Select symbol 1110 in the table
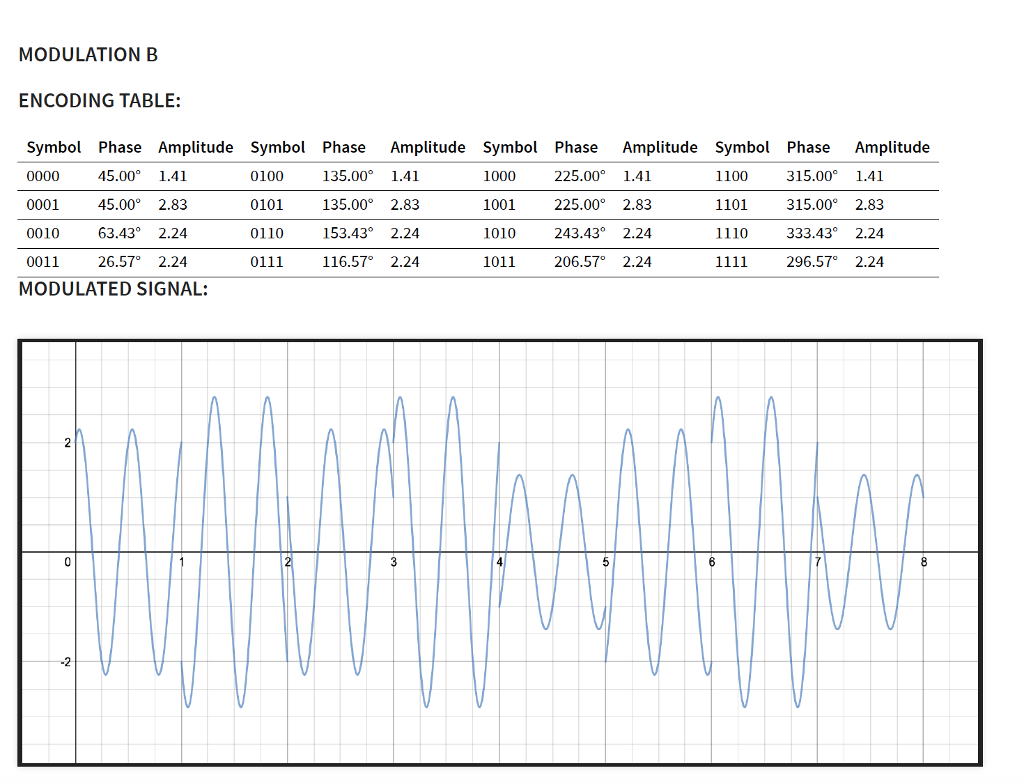 coord(731,233)
